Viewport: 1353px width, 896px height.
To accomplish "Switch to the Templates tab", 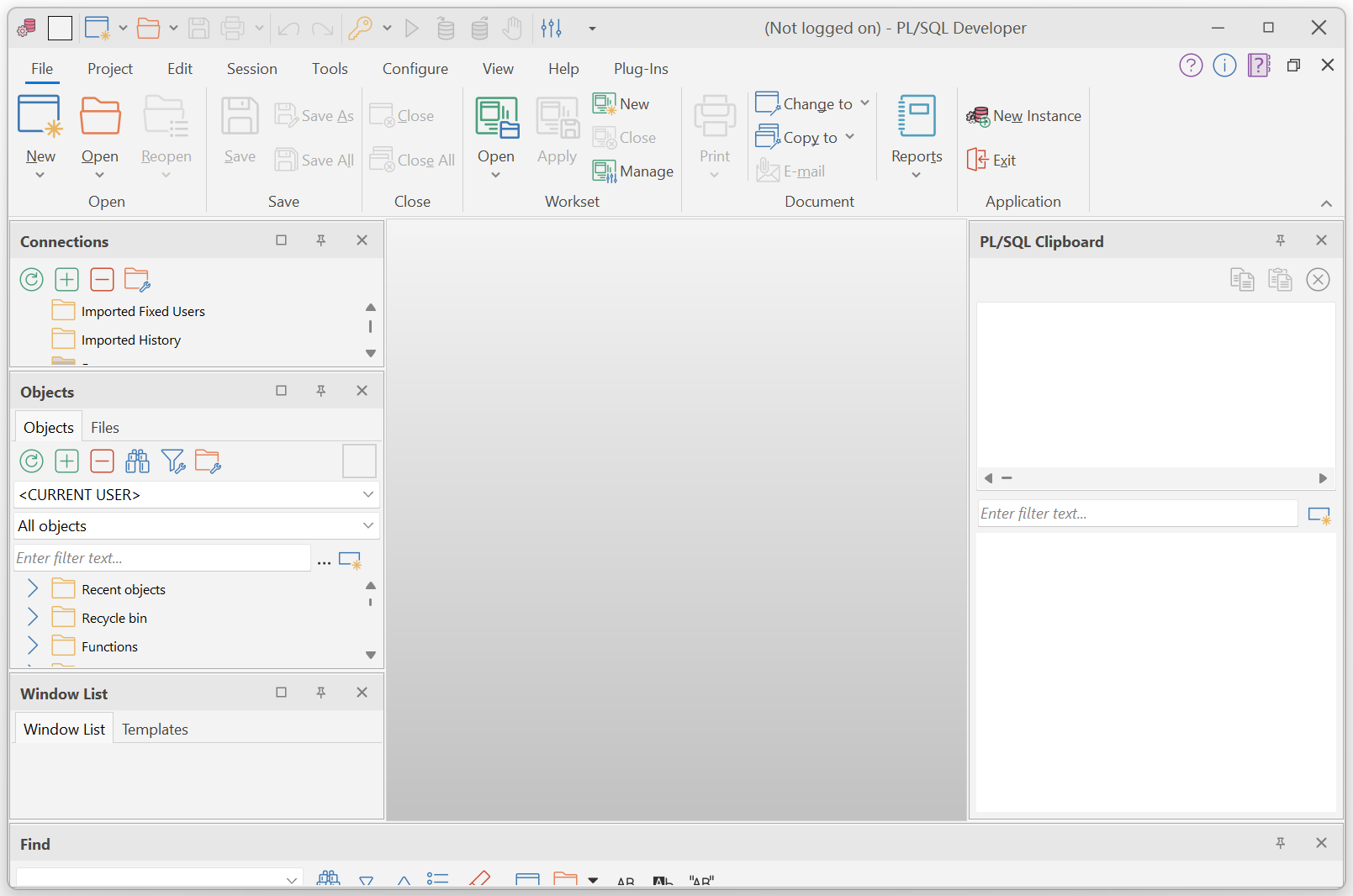I will click(155, 729).
